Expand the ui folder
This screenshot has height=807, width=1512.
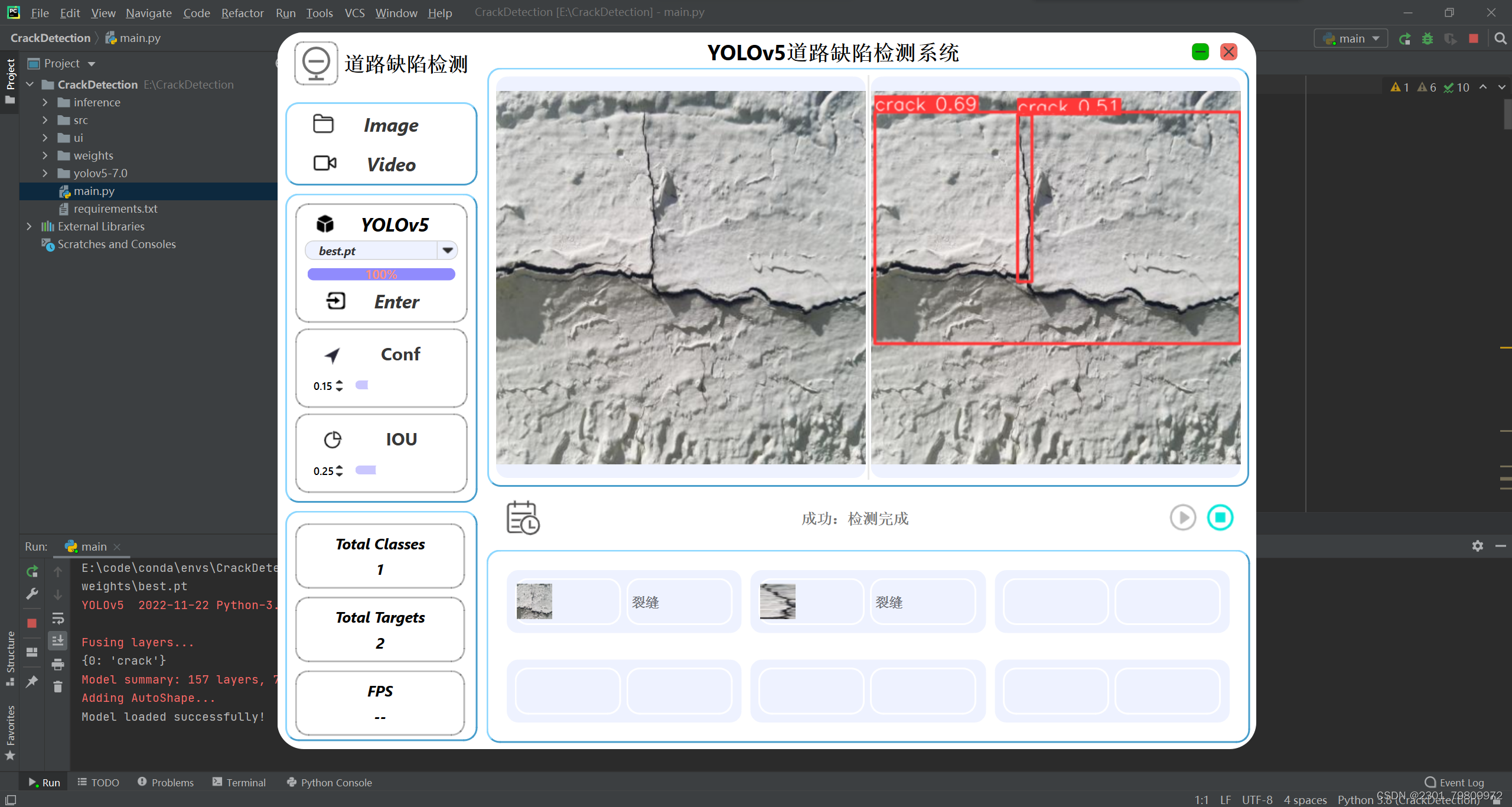[x=45, y=138]
